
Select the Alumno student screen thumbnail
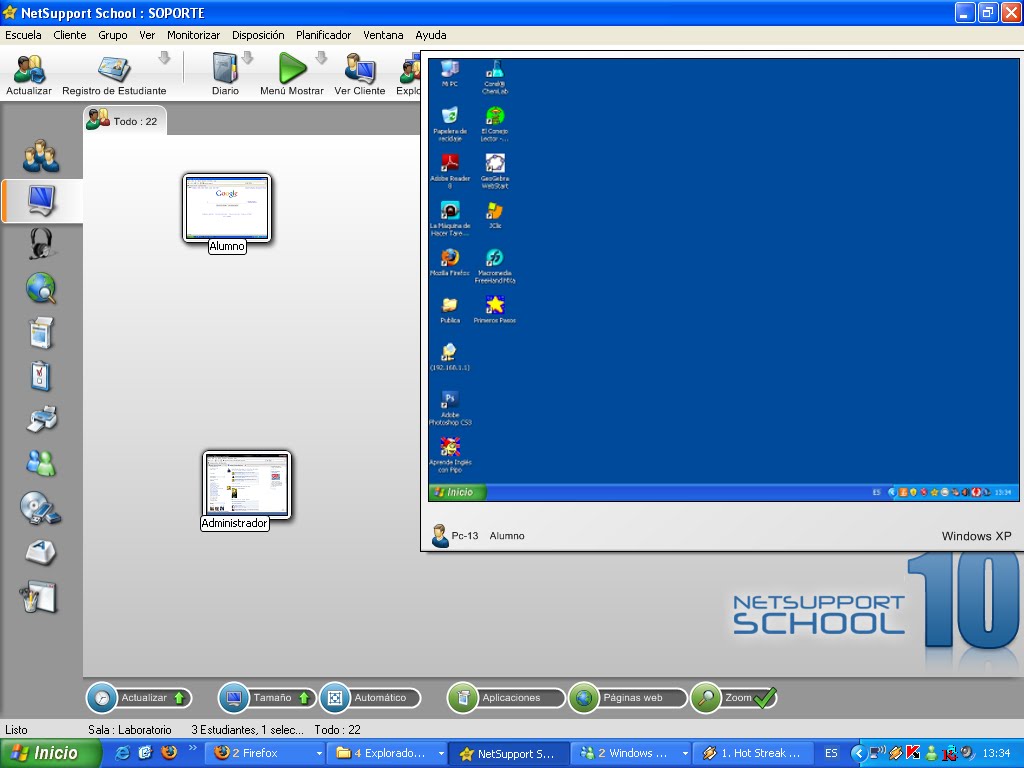pos(227,208)
